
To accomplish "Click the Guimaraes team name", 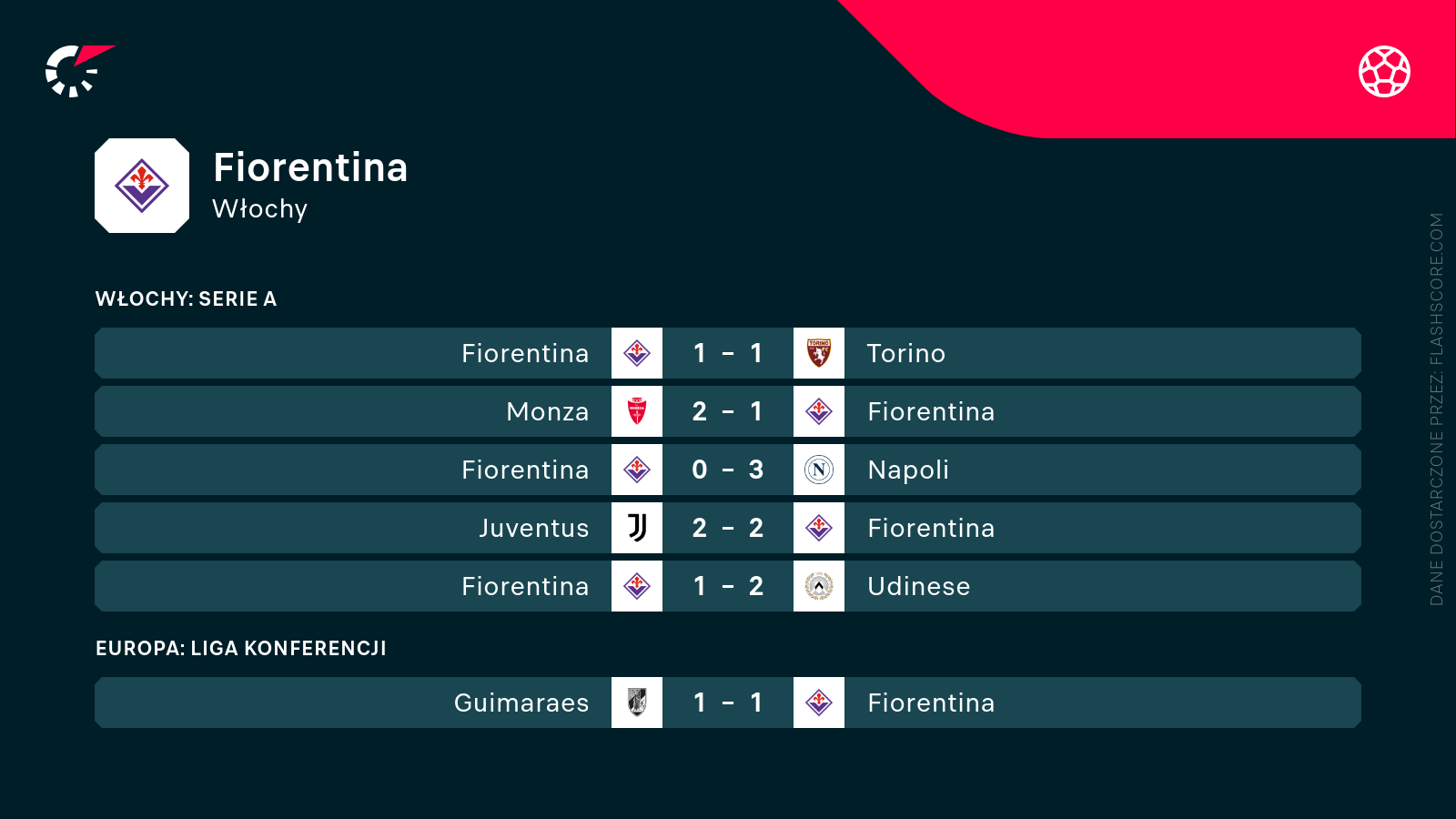I will click(521, 703).
